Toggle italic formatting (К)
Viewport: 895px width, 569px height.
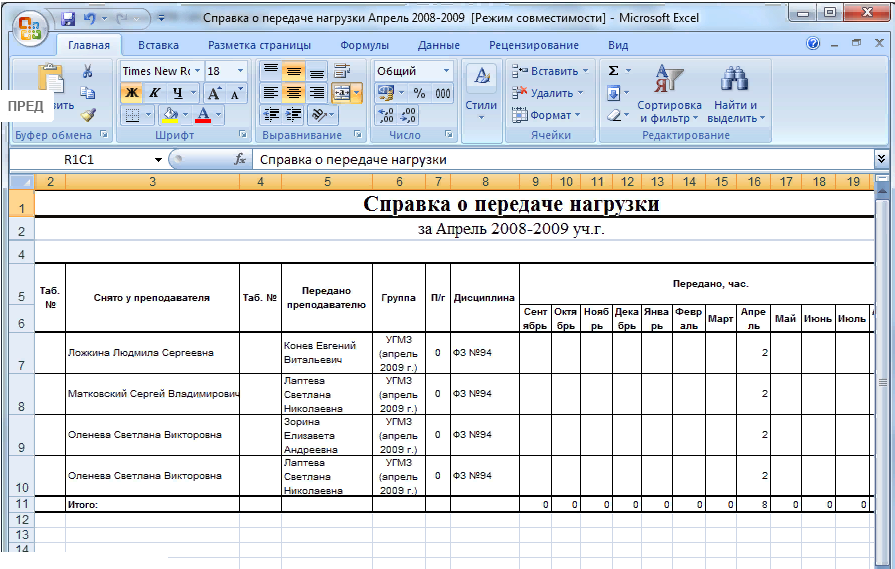[155, 93]
